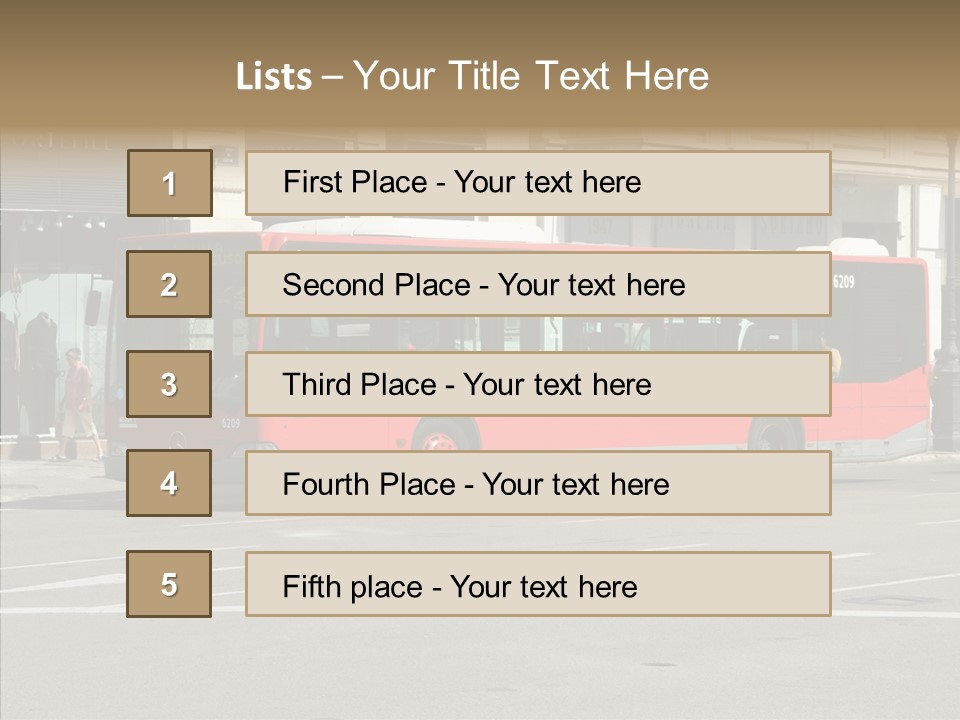Click the bus number 6209
The width and height of the screenshot is (960, 720).
pos(844,282)
